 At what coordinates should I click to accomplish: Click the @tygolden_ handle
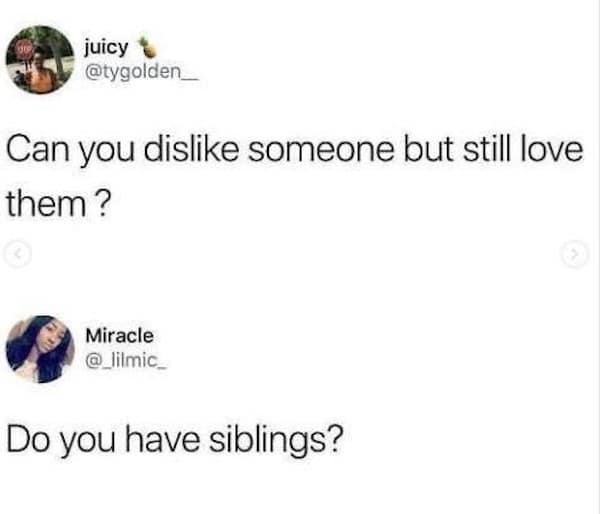(x=142, y=72)
